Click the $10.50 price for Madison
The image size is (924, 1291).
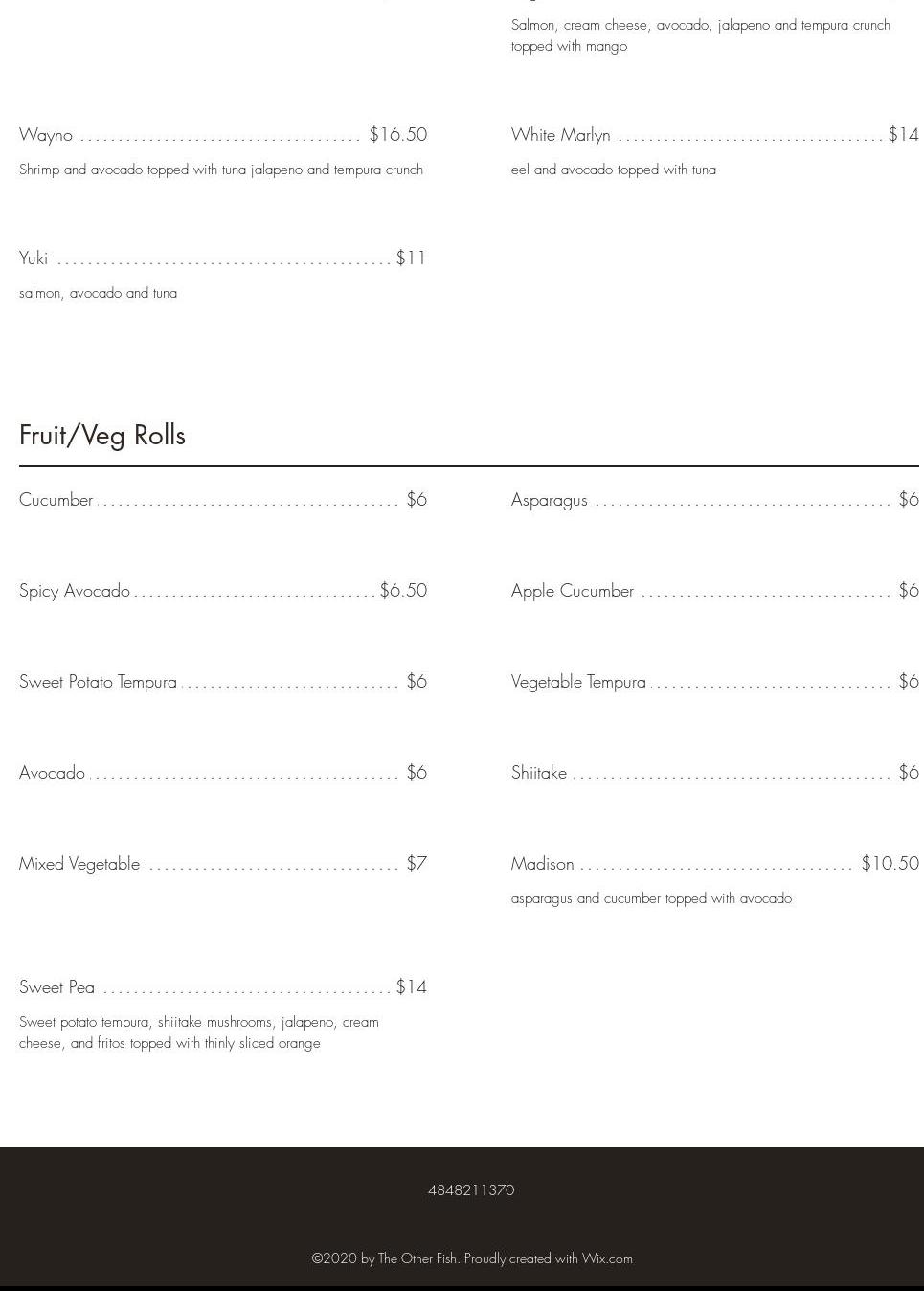coord(890,864)
